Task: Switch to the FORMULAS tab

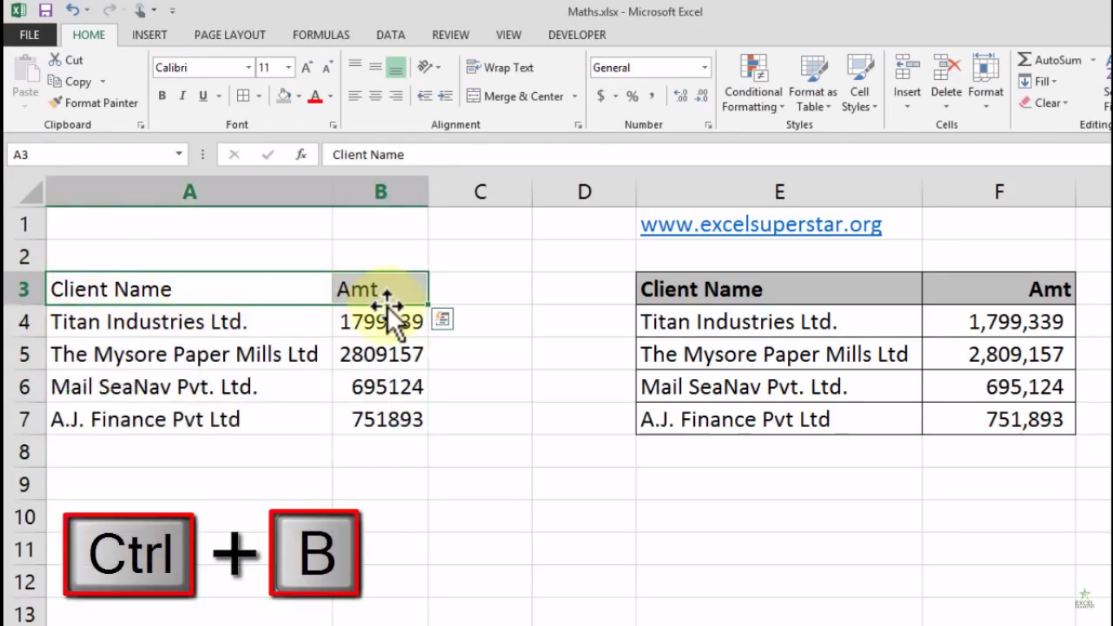Action: (321, 35)
